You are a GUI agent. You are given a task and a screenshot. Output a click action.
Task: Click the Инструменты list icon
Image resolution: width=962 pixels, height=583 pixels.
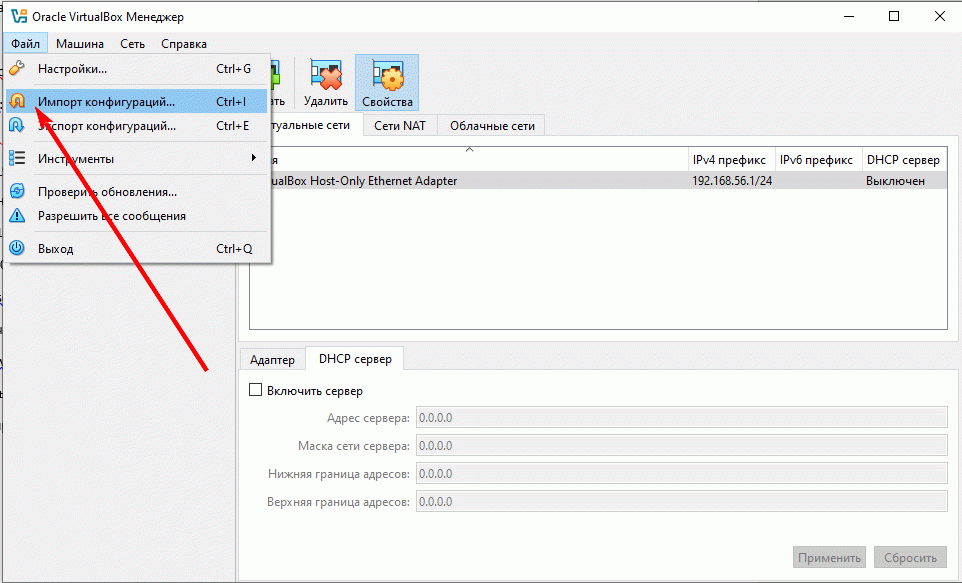(17, 157)
